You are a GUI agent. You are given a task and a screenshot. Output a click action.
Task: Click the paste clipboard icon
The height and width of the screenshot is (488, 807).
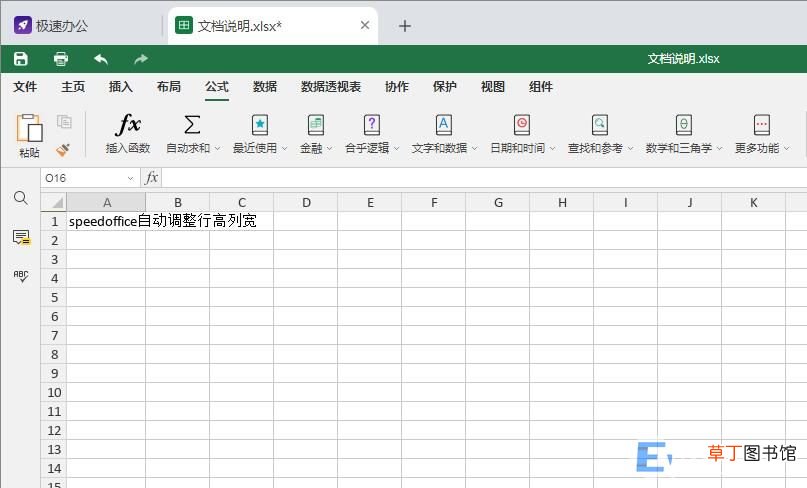pos(30,128)
